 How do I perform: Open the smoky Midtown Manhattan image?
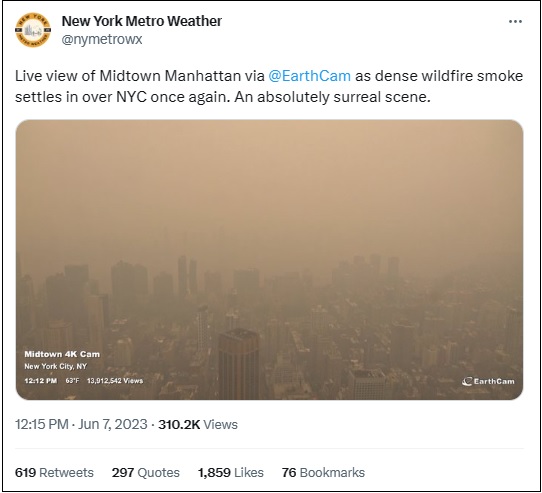(269, 260)
